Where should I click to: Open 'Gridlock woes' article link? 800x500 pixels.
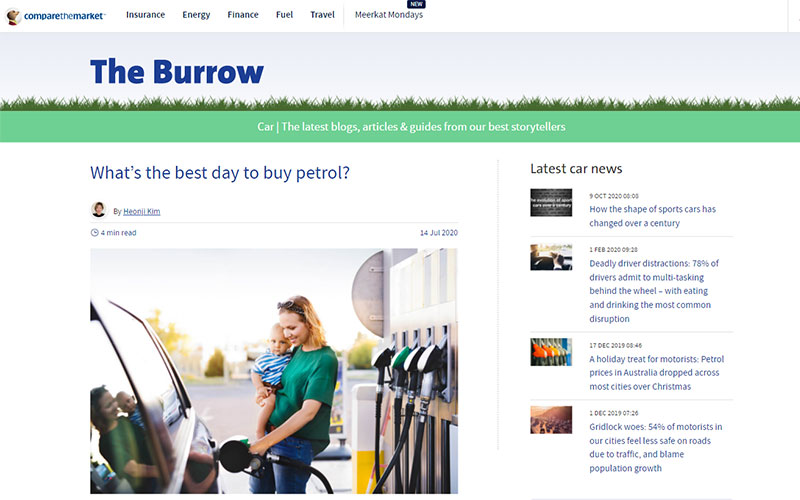click(x=656, y=447)
